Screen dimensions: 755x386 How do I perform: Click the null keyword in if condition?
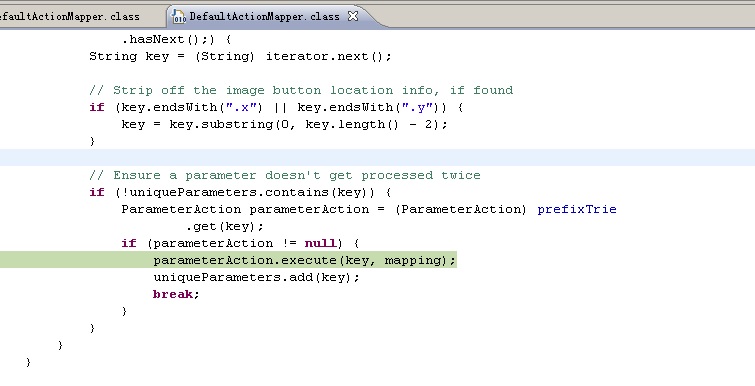pyautogui.click(x=320, y=244)
